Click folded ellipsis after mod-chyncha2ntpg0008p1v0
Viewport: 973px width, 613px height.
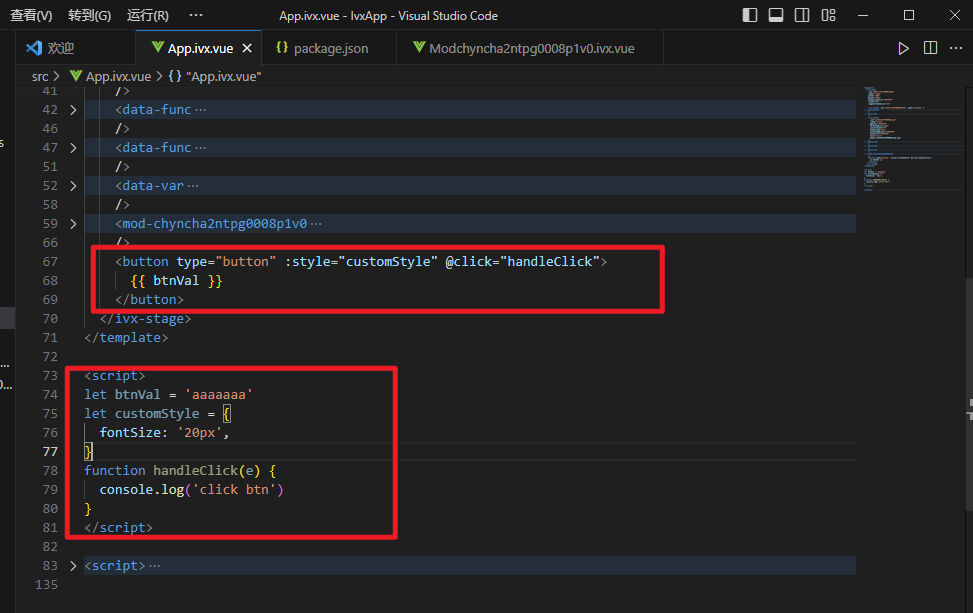click(x=316, y=224)
